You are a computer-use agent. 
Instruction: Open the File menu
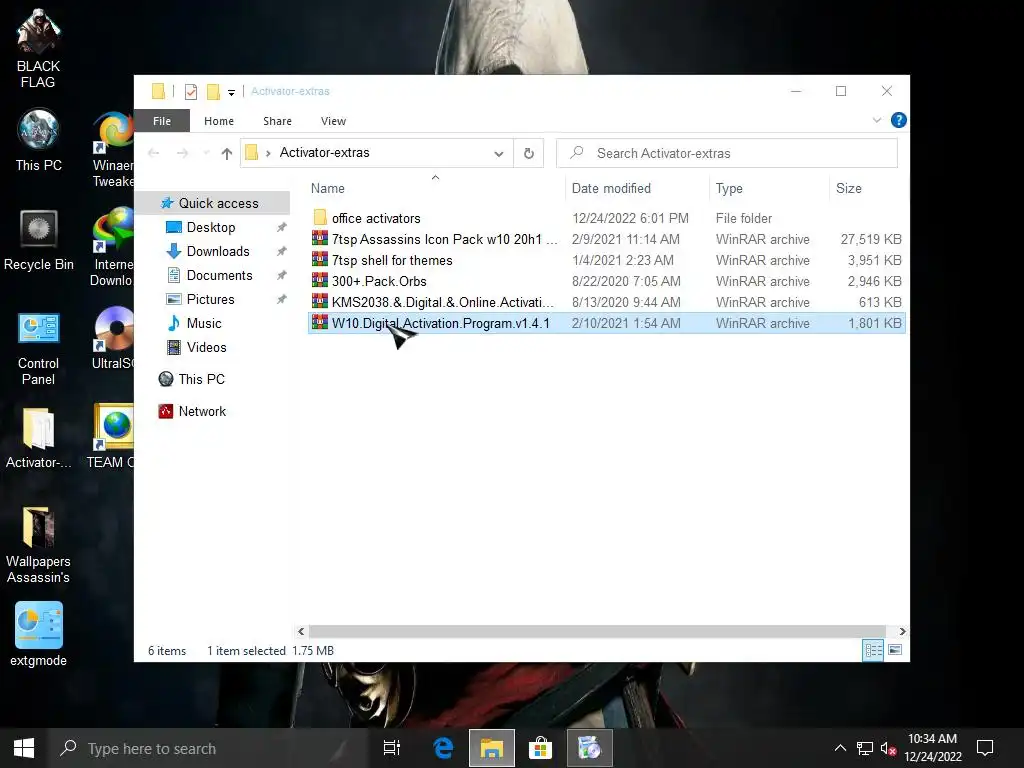(x=162, y=121)
